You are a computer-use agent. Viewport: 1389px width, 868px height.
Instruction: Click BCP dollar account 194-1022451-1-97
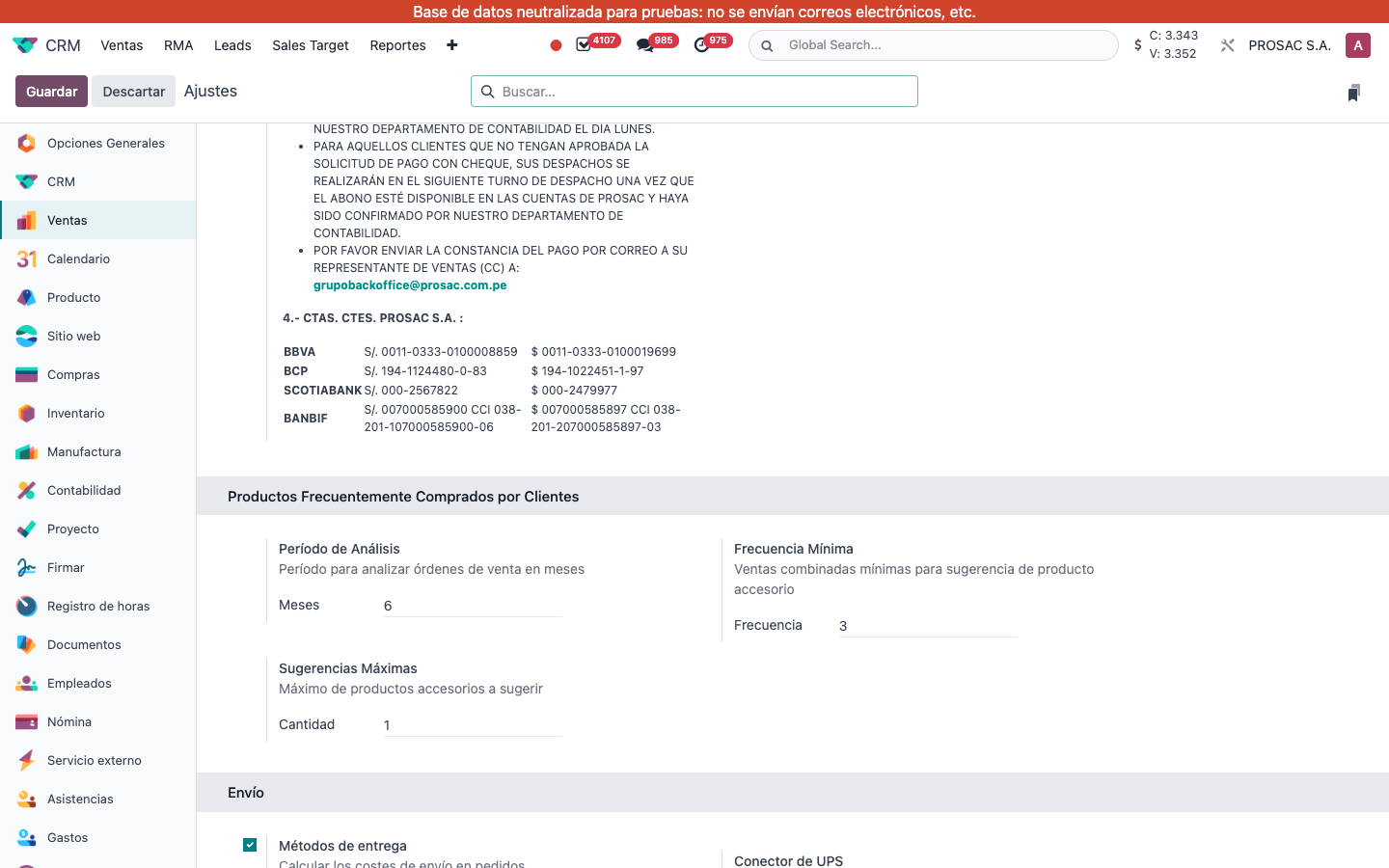(587, 371)
